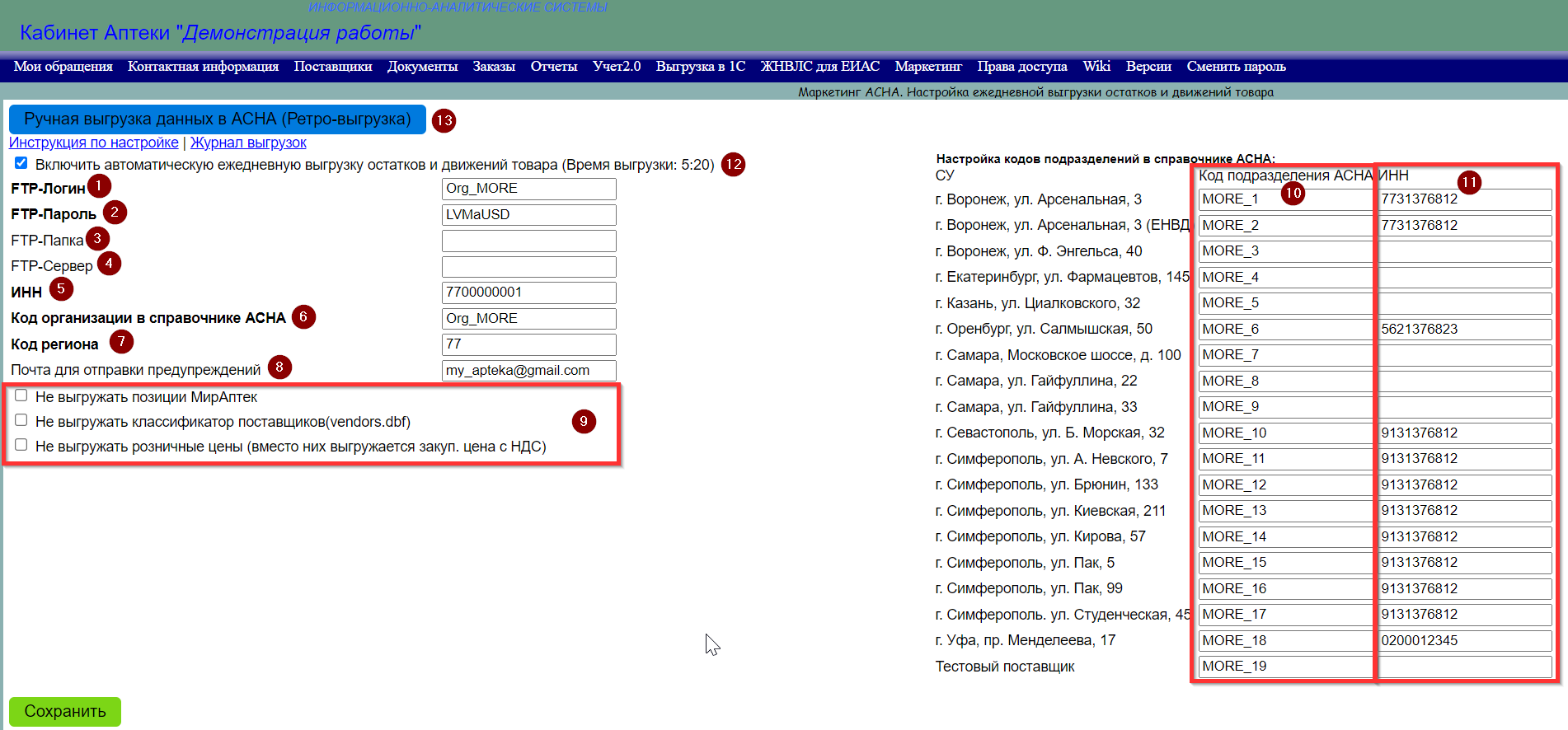Click the red marker number 12
The height and width of the screenshot is (730, 1568).
(733, 164)
